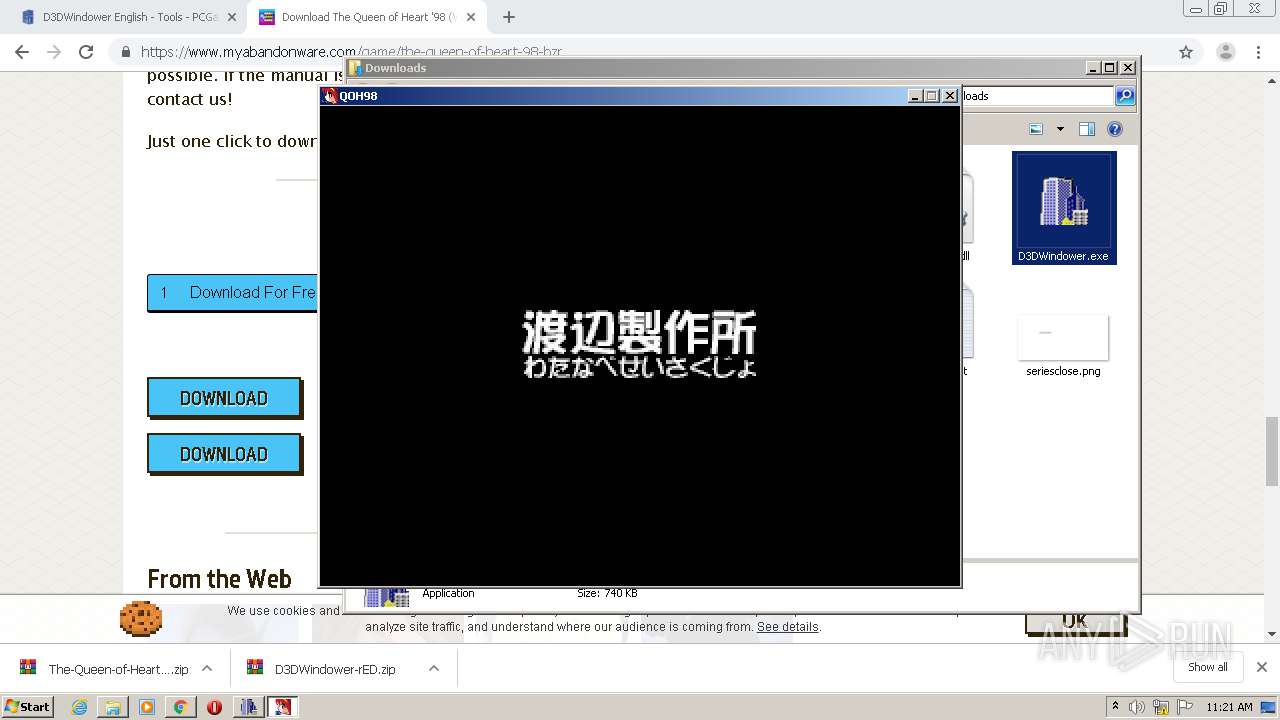This screenshot has height=720, width=1280.
Task: Open the Windows Start menu
Action: click(28, 706)
